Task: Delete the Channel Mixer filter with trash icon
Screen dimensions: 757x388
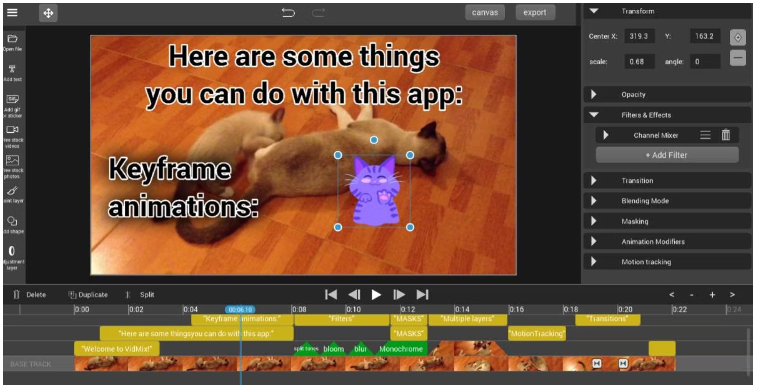Action: point(726,135)
